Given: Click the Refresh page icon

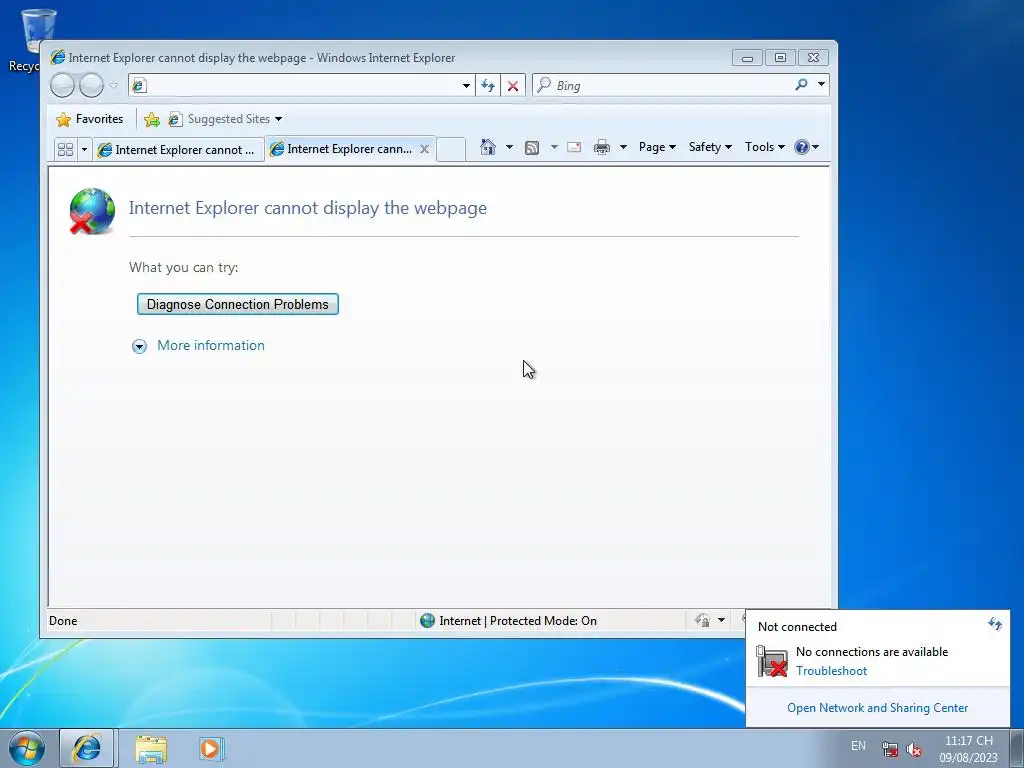Looking at the screenshot, I should pos(488,86).
